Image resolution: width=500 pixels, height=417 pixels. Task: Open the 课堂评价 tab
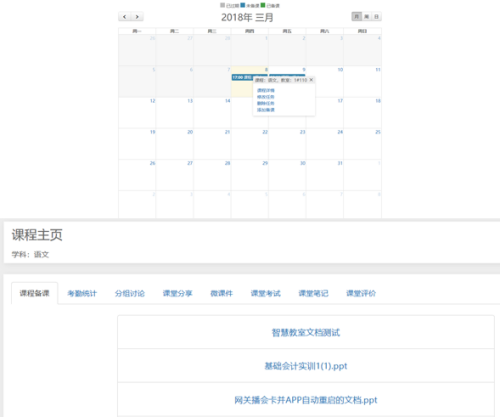[x=361, y=293]
